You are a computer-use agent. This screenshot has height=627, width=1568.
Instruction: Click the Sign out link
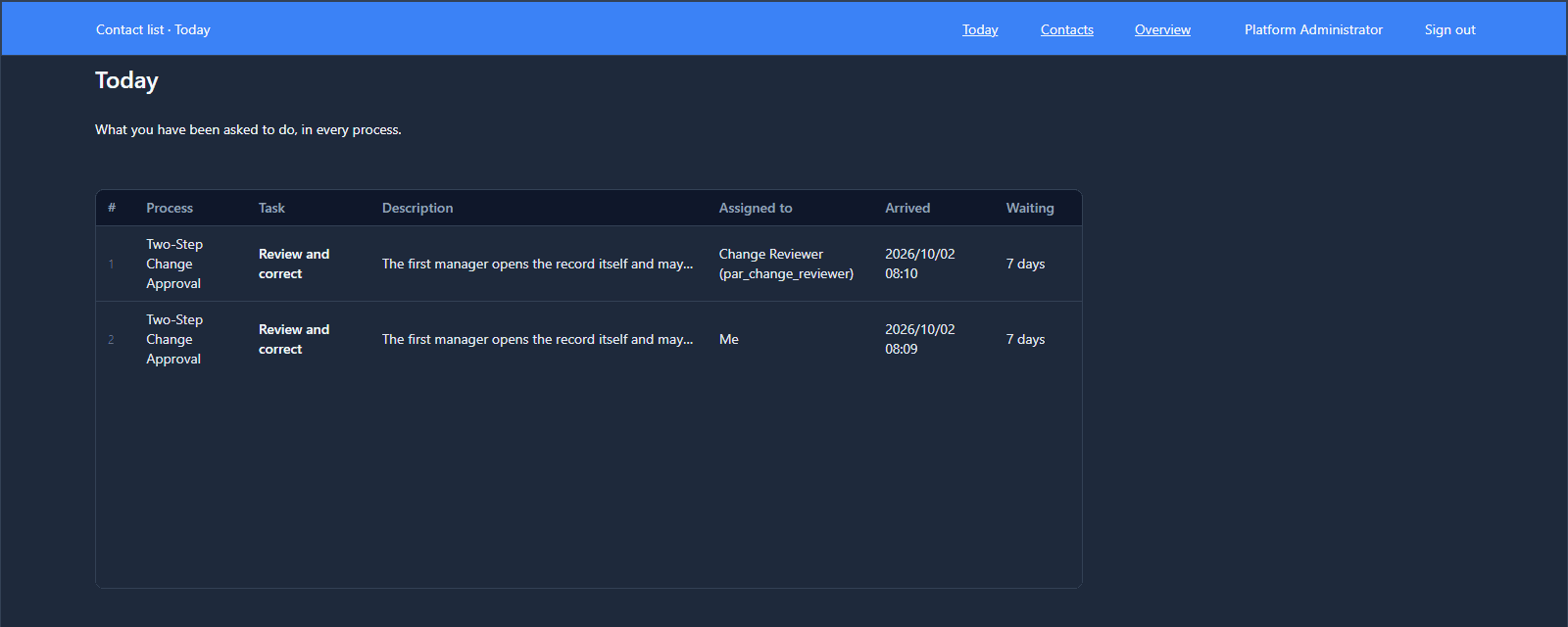[1449, 29]
